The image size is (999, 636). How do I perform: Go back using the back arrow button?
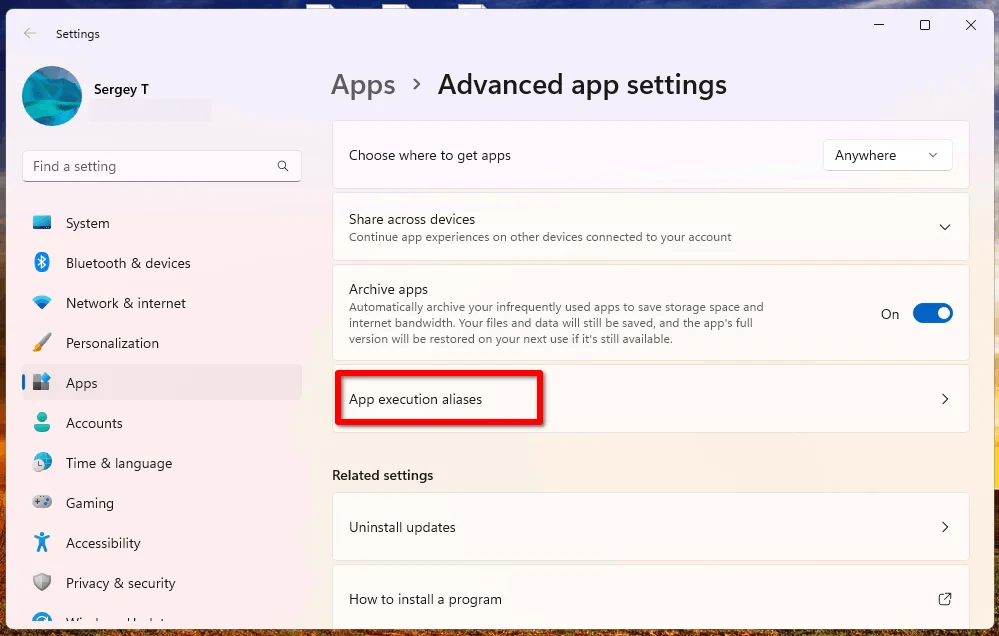click(x=30, y=34)
